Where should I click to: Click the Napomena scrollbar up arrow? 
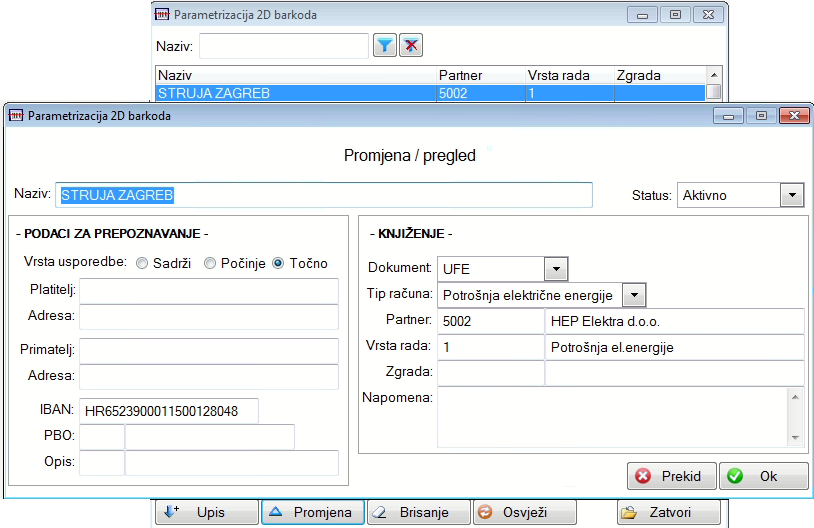[x=795, y=397]
